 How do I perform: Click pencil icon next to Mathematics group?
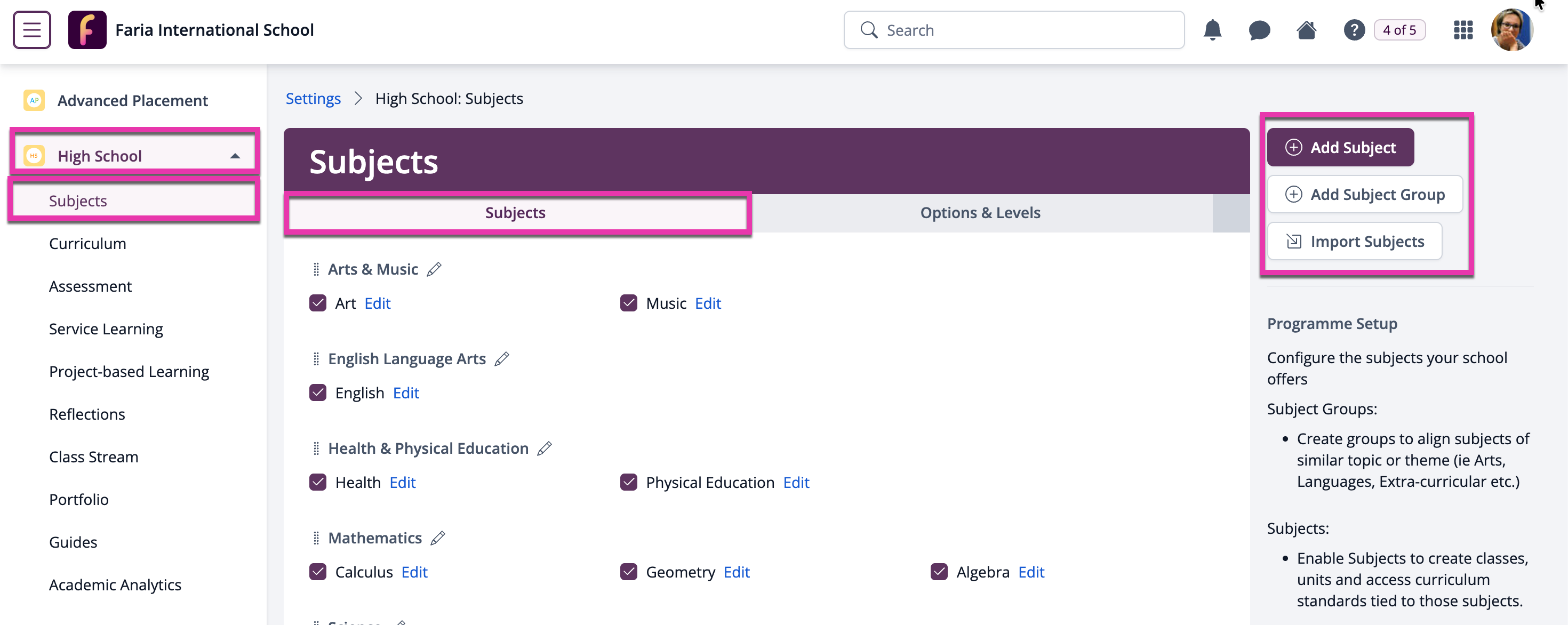point(438,538)
